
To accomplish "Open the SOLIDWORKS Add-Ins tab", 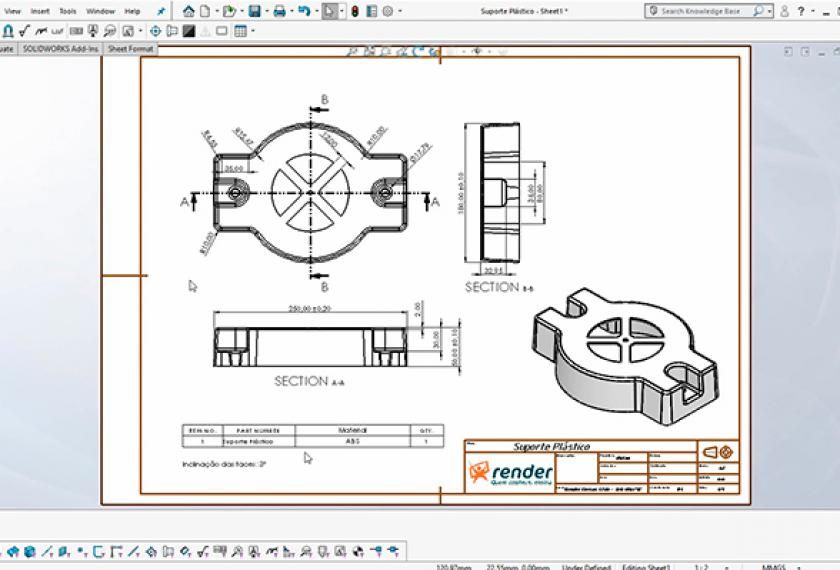I will (x=61, y=49).
